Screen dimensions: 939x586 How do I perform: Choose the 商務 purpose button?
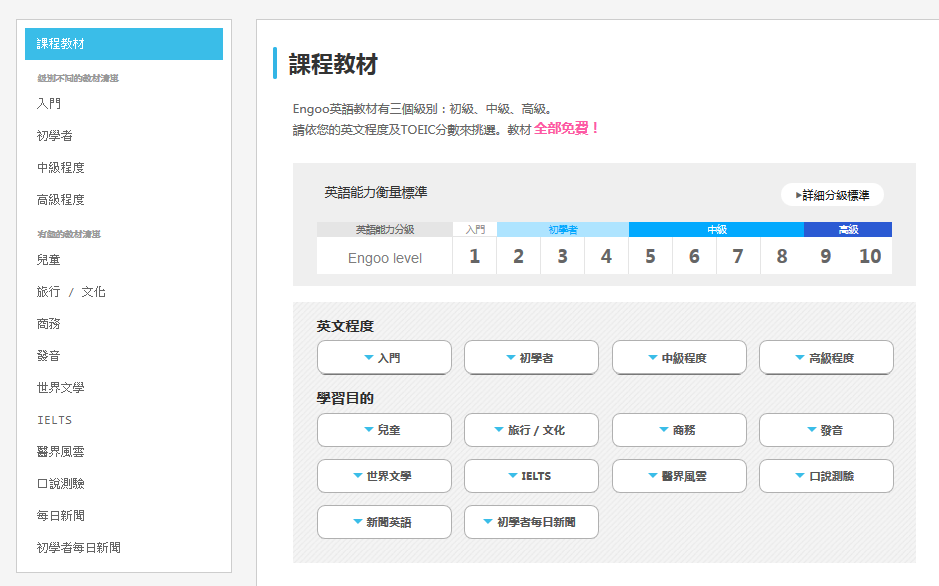[x=679, y=430]
